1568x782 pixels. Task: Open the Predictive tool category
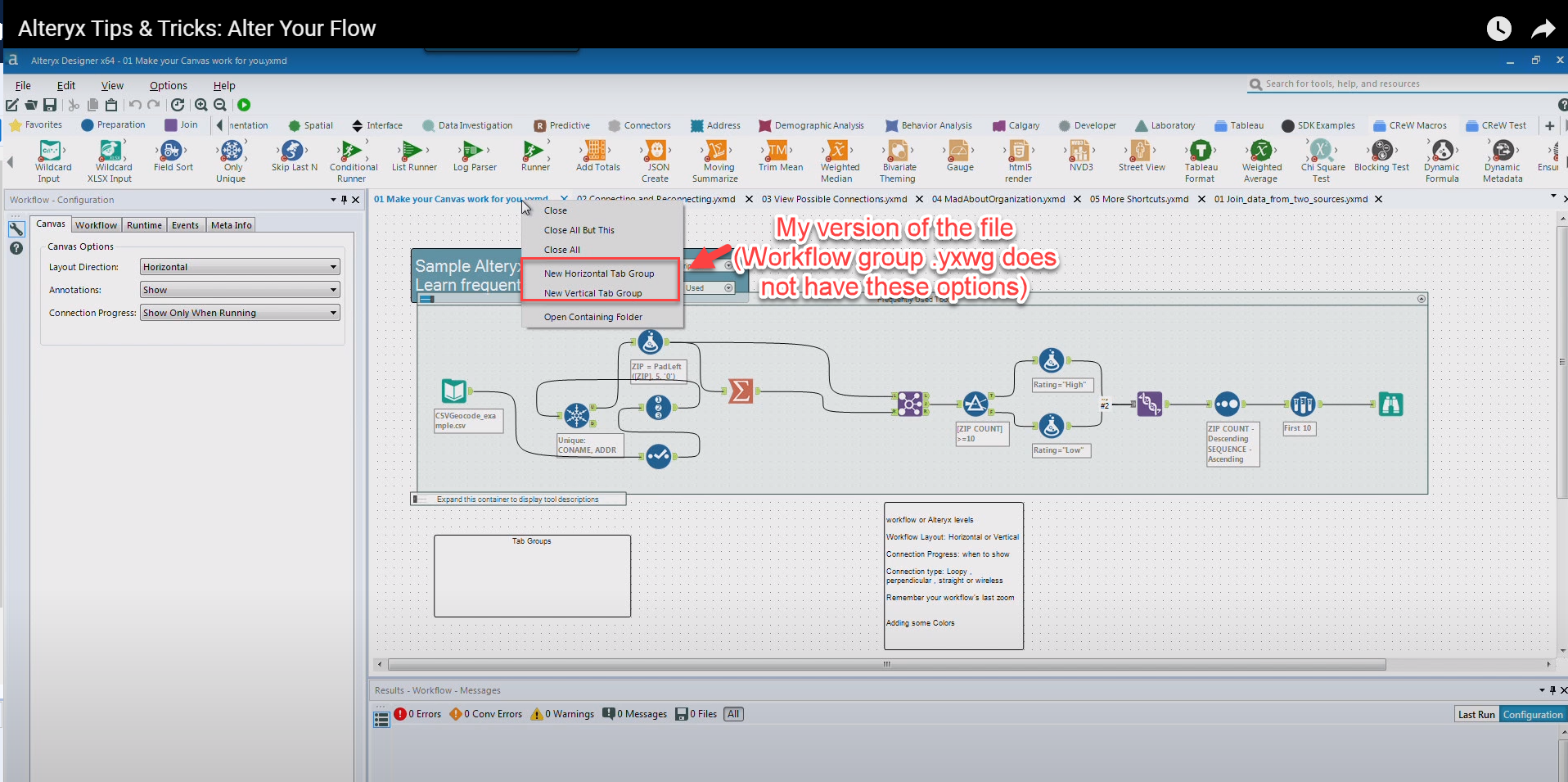pyautogui.click(x=562, y=124)
